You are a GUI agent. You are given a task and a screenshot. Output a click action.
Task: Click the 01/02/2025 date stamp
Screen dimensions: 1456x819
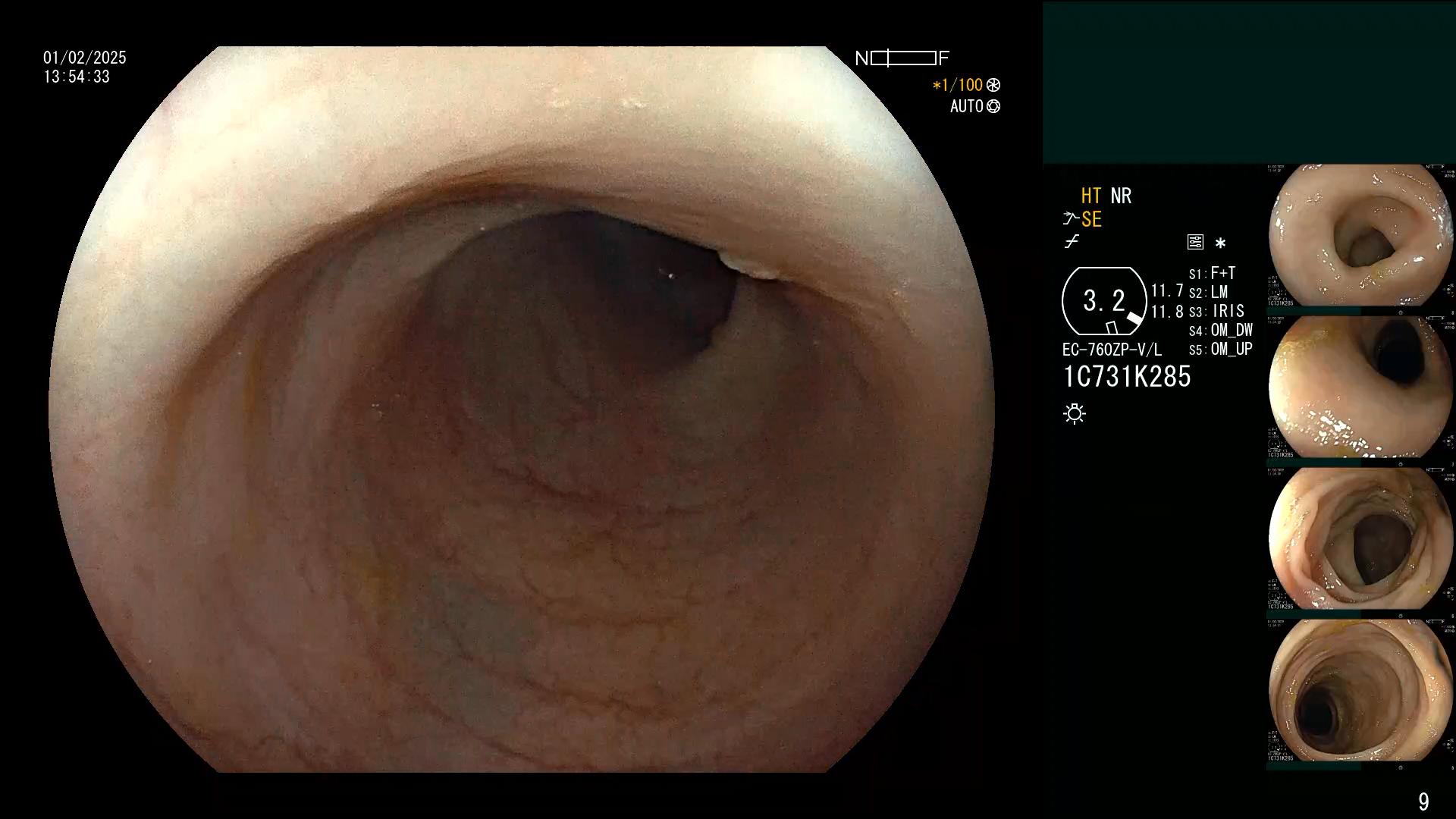85,58
